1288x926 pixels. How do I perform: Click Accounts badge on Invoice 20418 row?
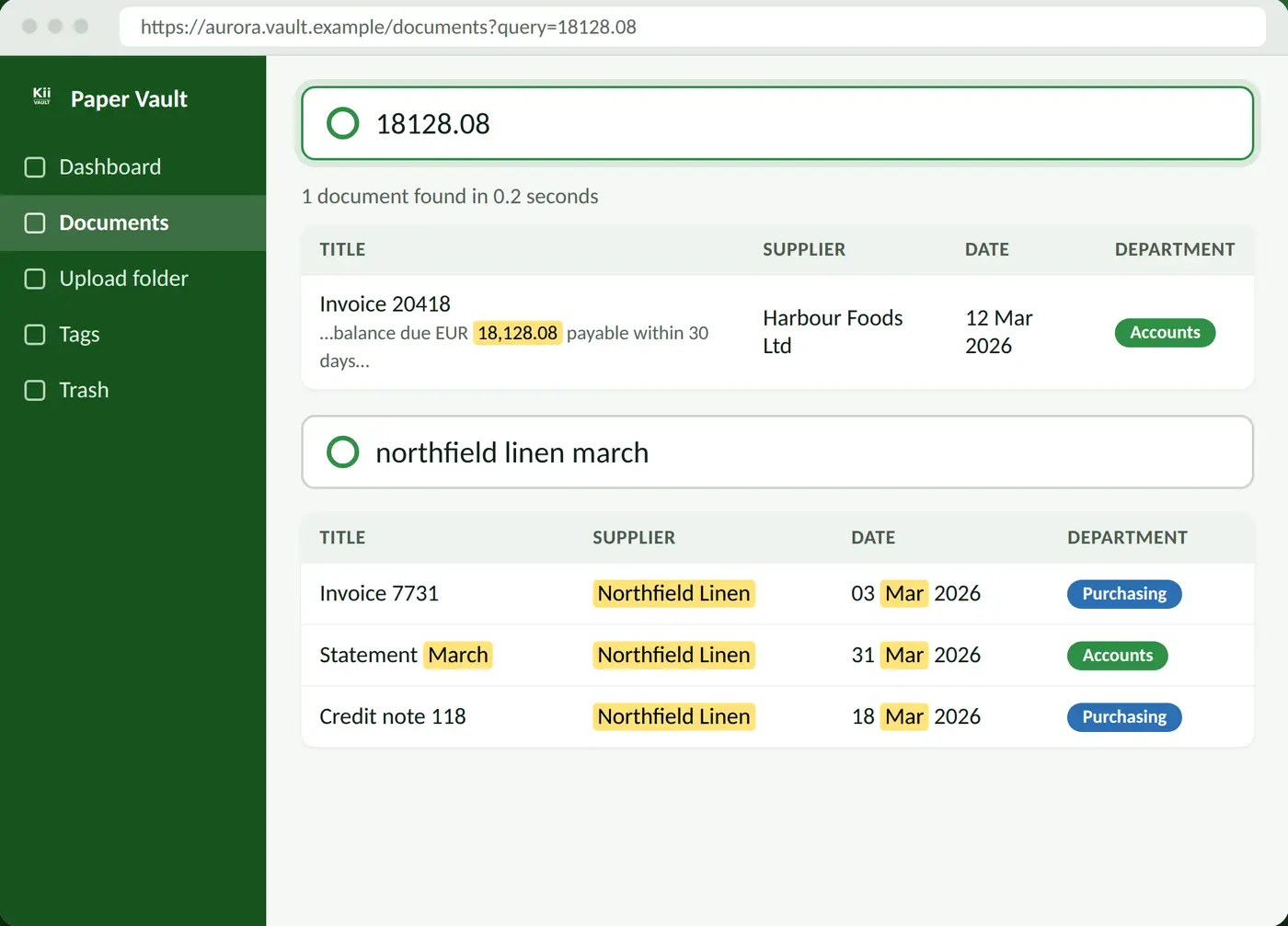pyautogui.click(x=1165, y=333)
